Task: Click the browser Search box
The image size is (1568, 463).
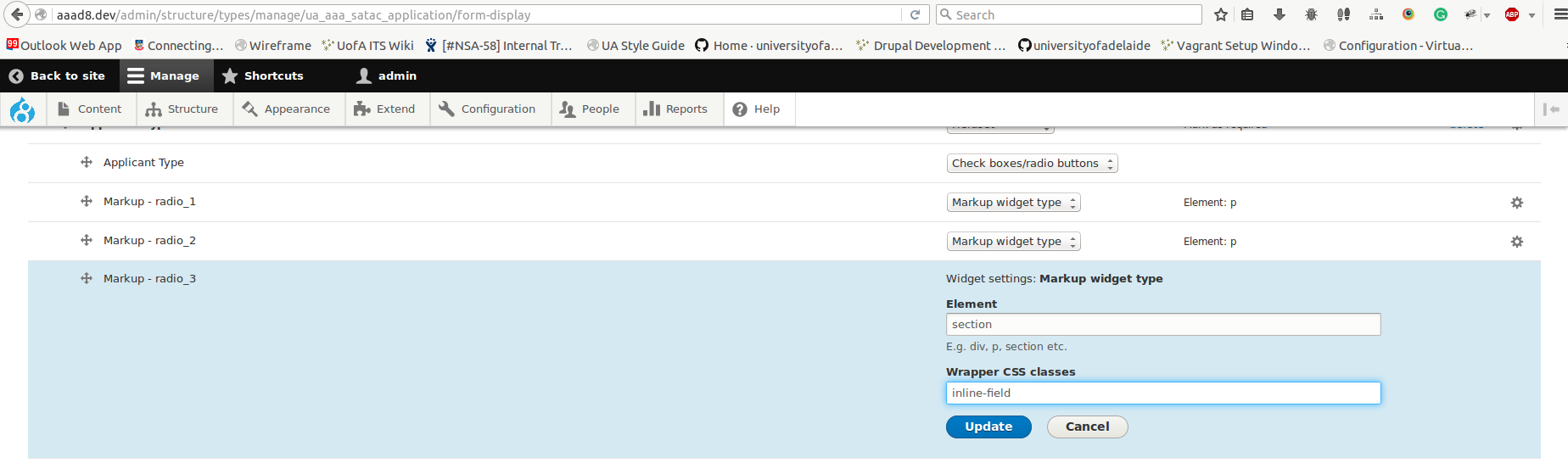Action: pyautogui.click(x=1069, y=14)
